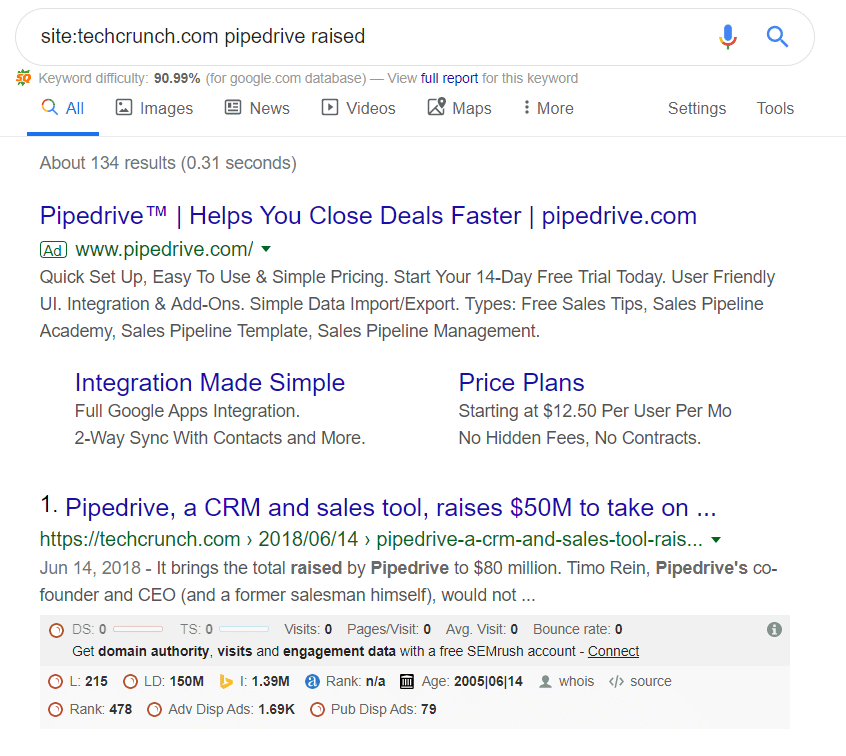
Task: Click the techcrunch.com green result URL
Action: (371, 539)
